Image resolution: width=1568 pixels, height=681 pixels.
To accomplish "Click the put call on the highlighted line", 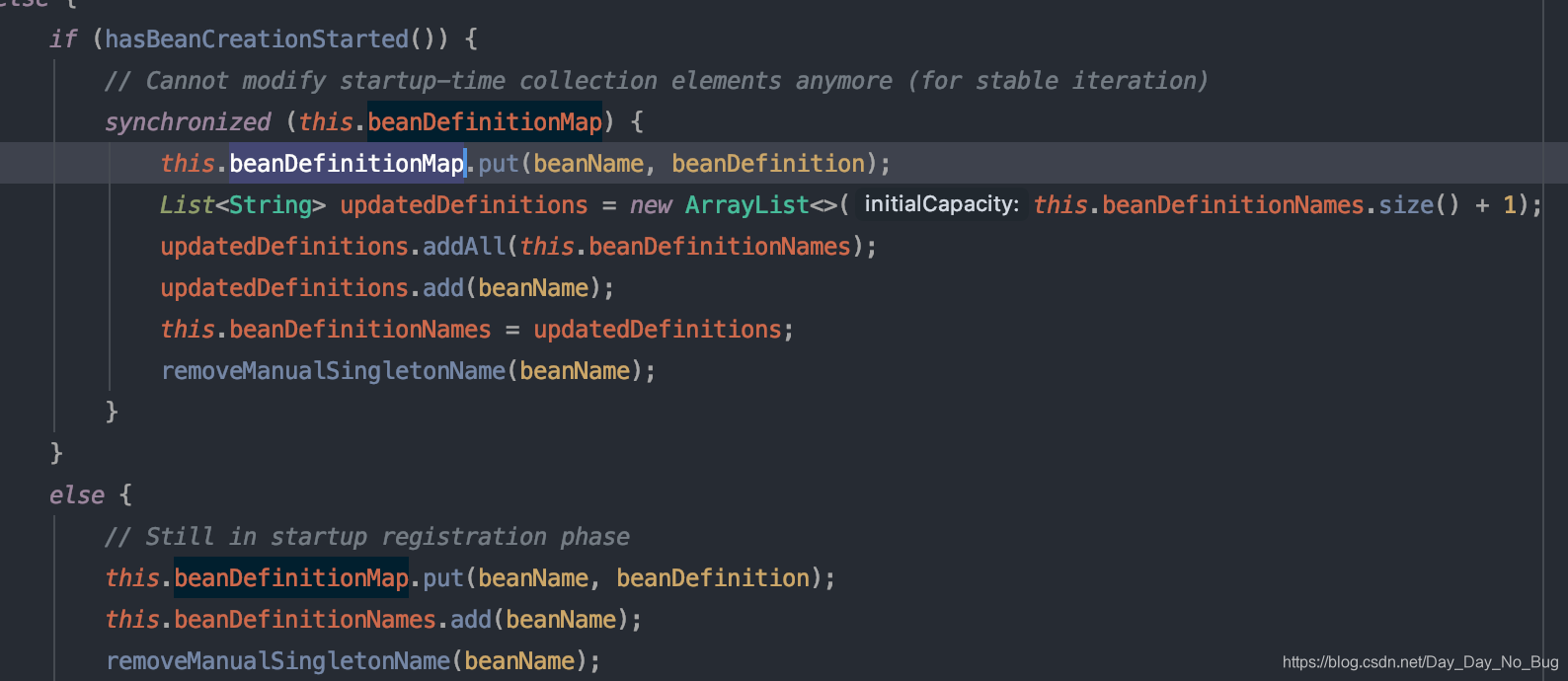I will coord(499,164).
